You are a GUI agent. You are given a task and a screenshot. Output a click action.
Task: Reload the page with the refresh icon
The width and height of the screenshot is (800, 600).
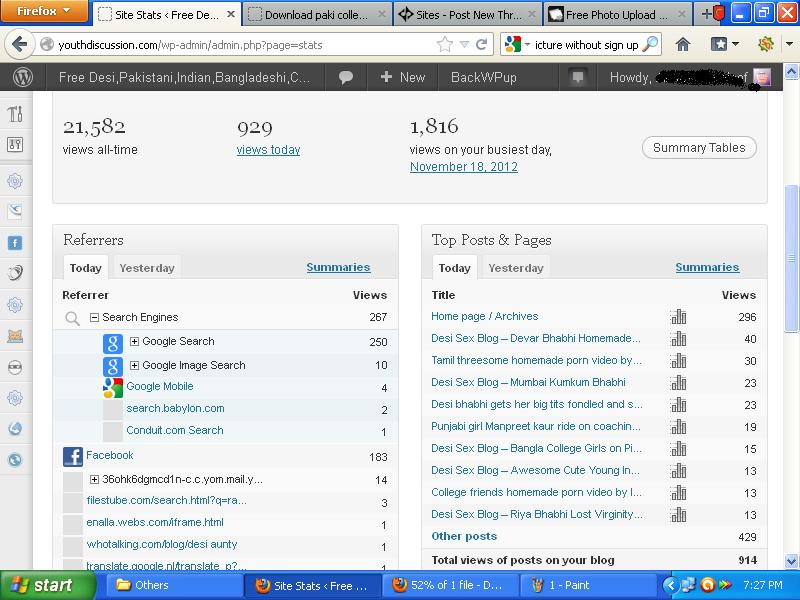(x=481, y=45)
